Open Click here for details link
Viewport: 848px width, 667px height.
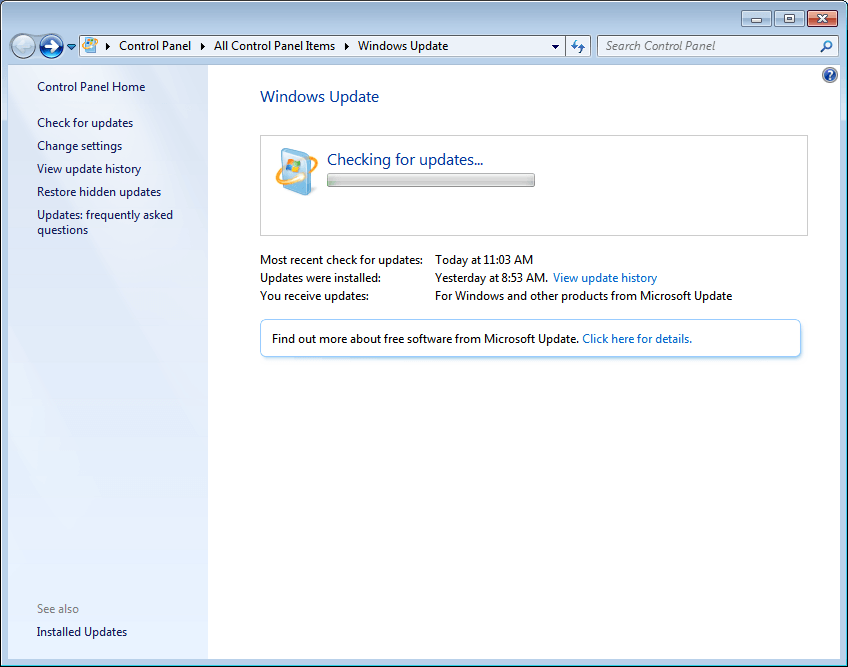click(x=637, y=339)
